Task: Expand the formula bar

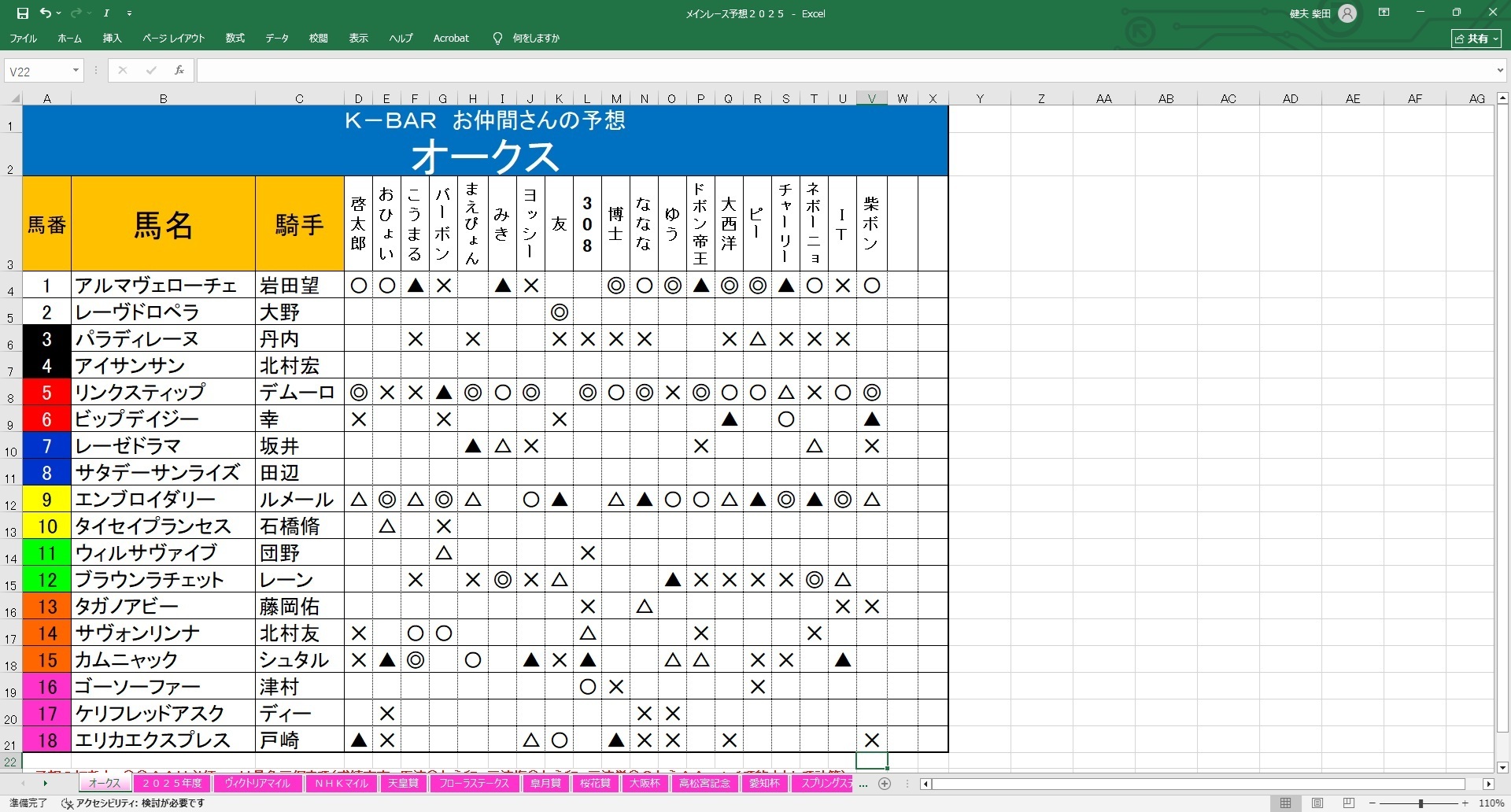Action: click(x=1499, y=71)
